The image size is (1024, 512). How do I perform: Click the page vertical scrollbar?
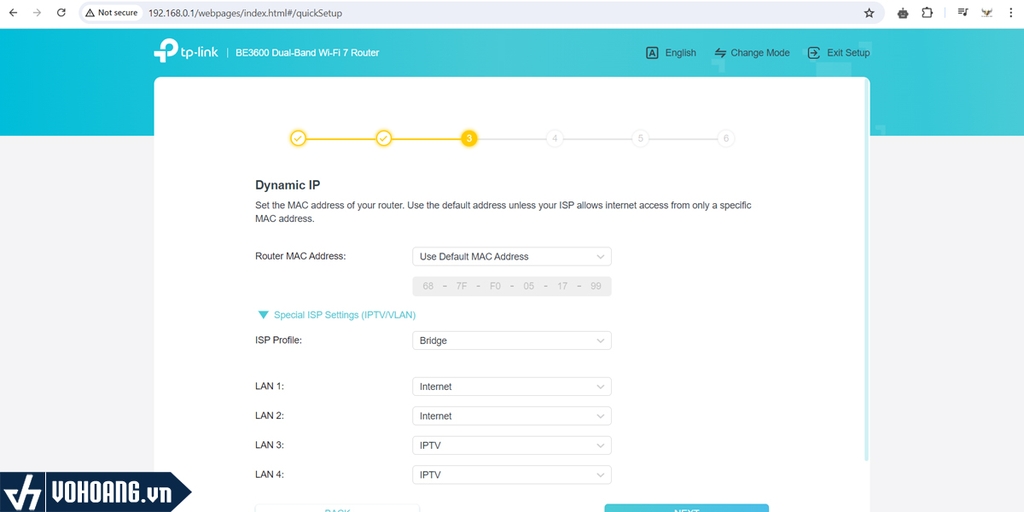click(x=867, y=271)
